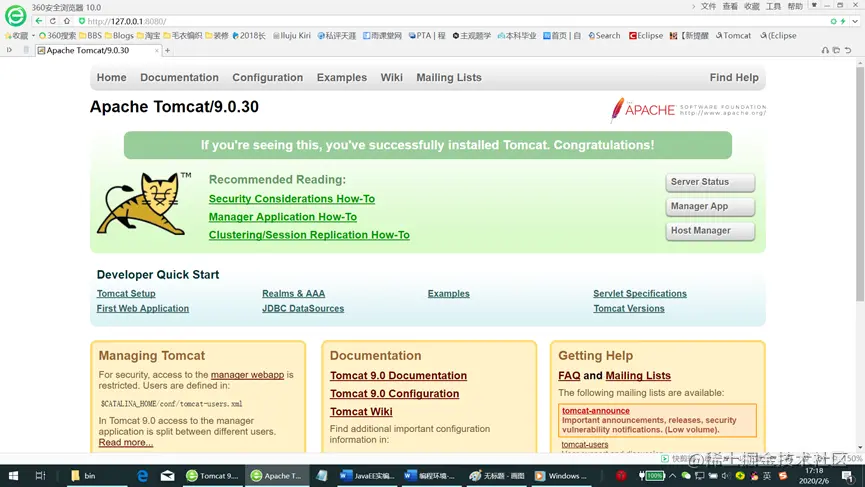Open the 收藏 browser menu
Viewport: 865px width, 487px height.
click(x=751, y=7)
